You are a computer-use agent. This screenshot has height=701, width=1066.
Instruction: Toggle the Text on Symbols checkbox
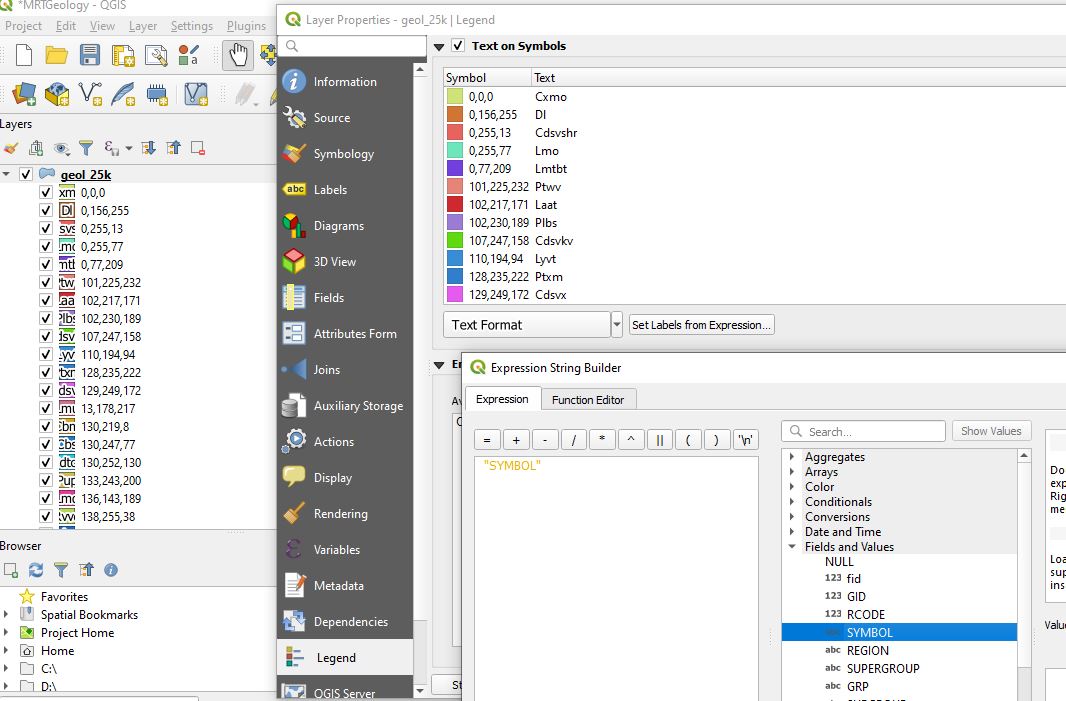pyautogui.click(x=458, y=46)
